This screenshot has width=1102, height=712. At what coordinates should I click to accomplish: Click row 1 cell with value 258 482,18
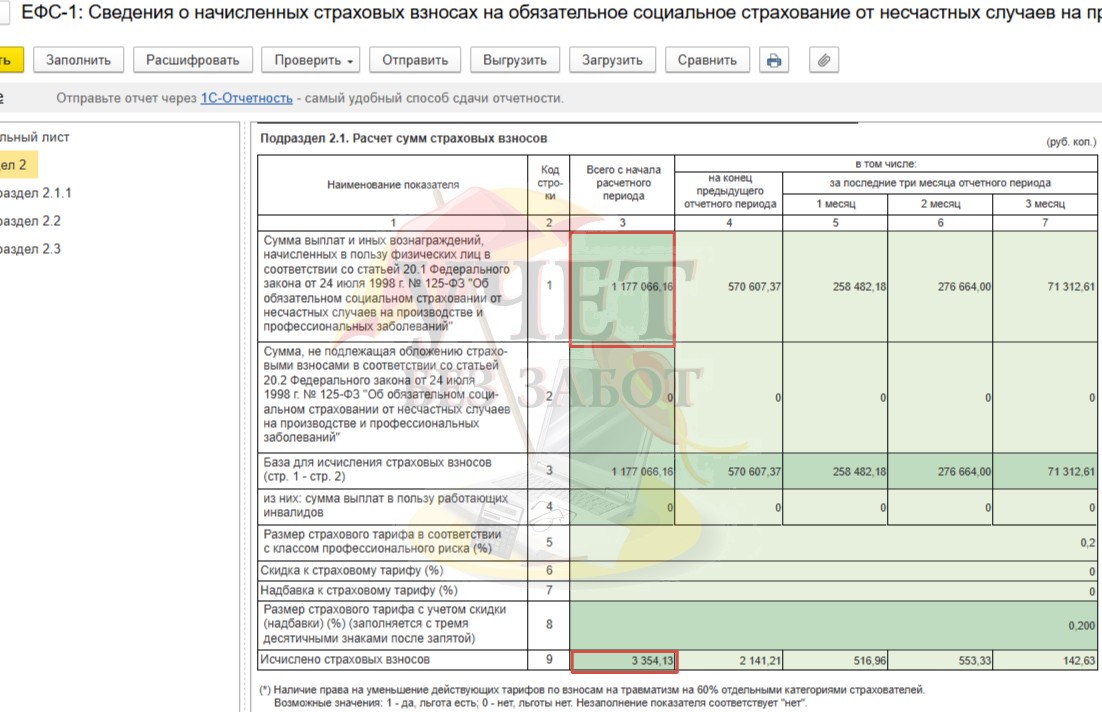tap(835, 287)
